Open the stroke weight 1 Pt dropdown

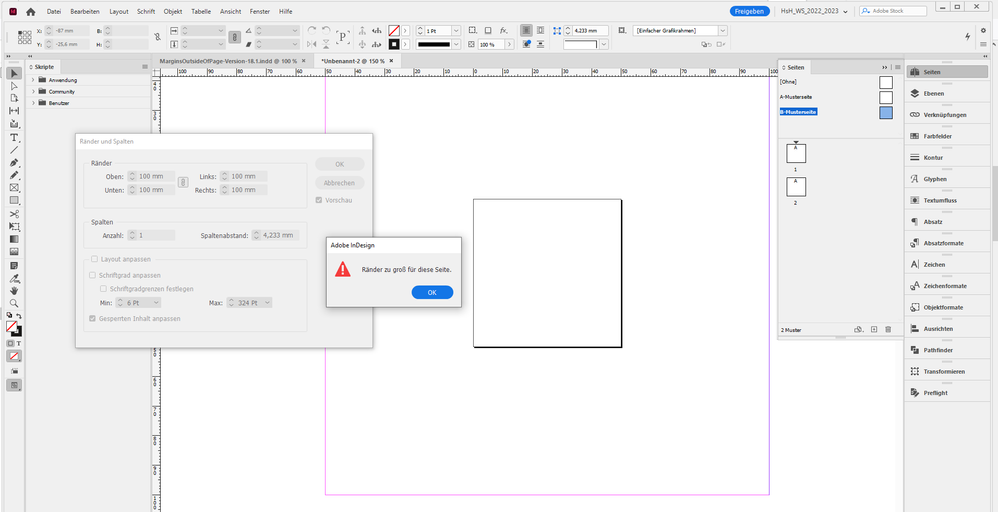(456, 31)
